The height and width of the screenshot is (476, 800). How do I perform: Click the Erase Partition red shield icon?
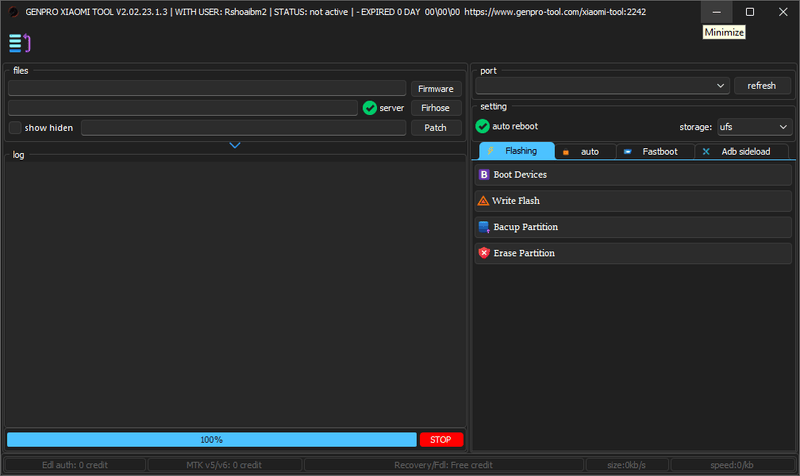click(484, 253)
